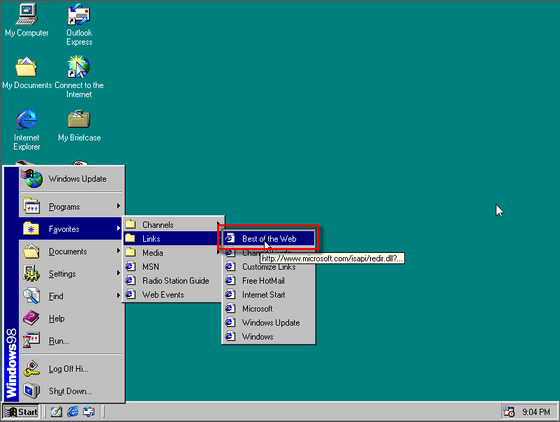Click the Programs folder icon in Start menu
The height and width of the screenshot is (422, 560).
click(x=31, y=206)
